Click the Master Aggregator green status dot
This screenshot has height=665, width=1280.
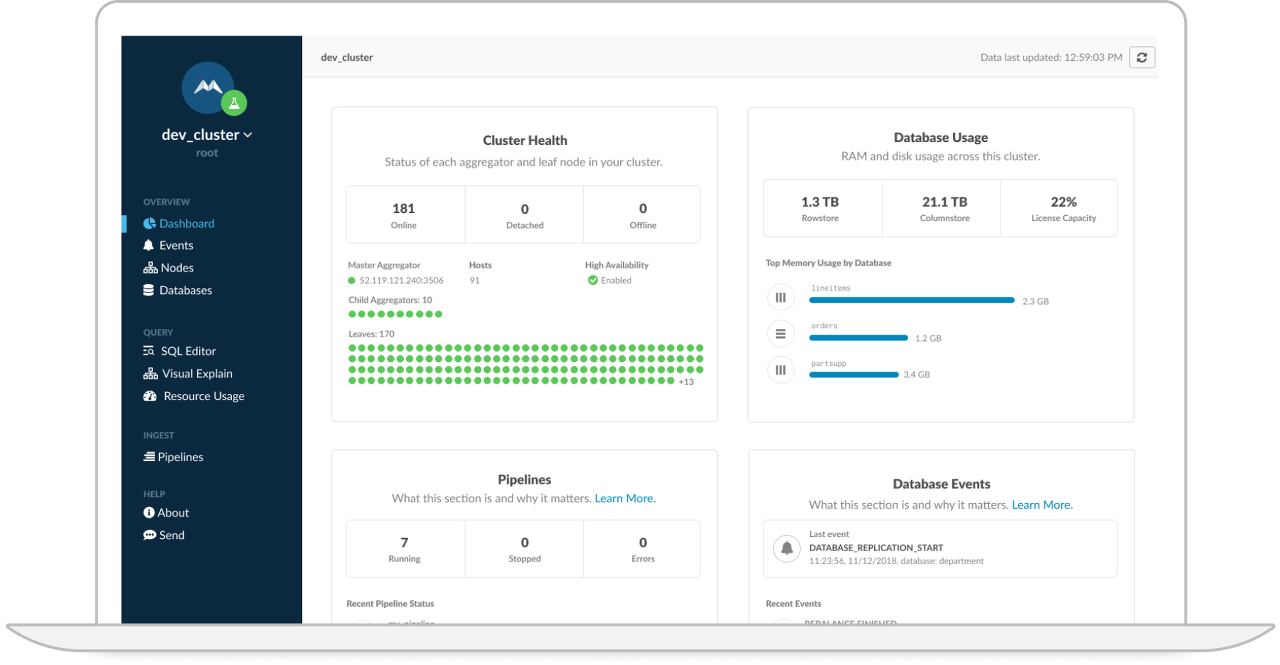tap(352, 281)
